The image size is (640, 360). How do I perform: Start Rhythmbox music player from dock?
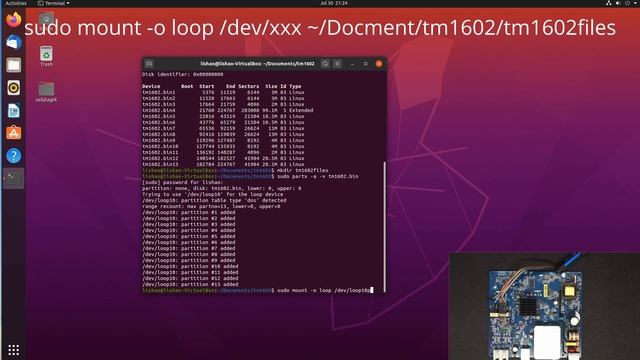coord(13,88)
